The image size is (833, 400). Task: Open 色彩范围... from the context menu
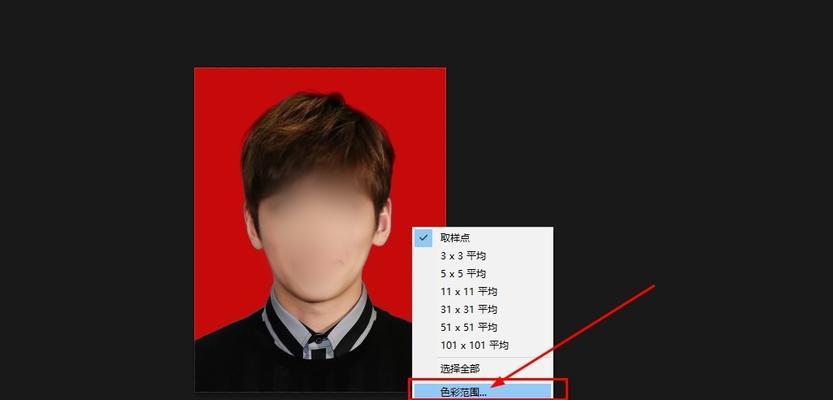click(482, 392)
